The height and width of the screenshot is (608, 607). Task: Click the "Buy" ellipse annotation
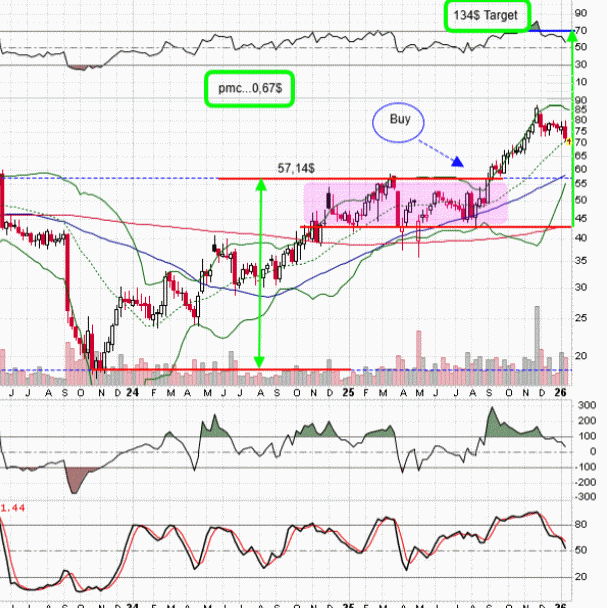tap(400, 119)
